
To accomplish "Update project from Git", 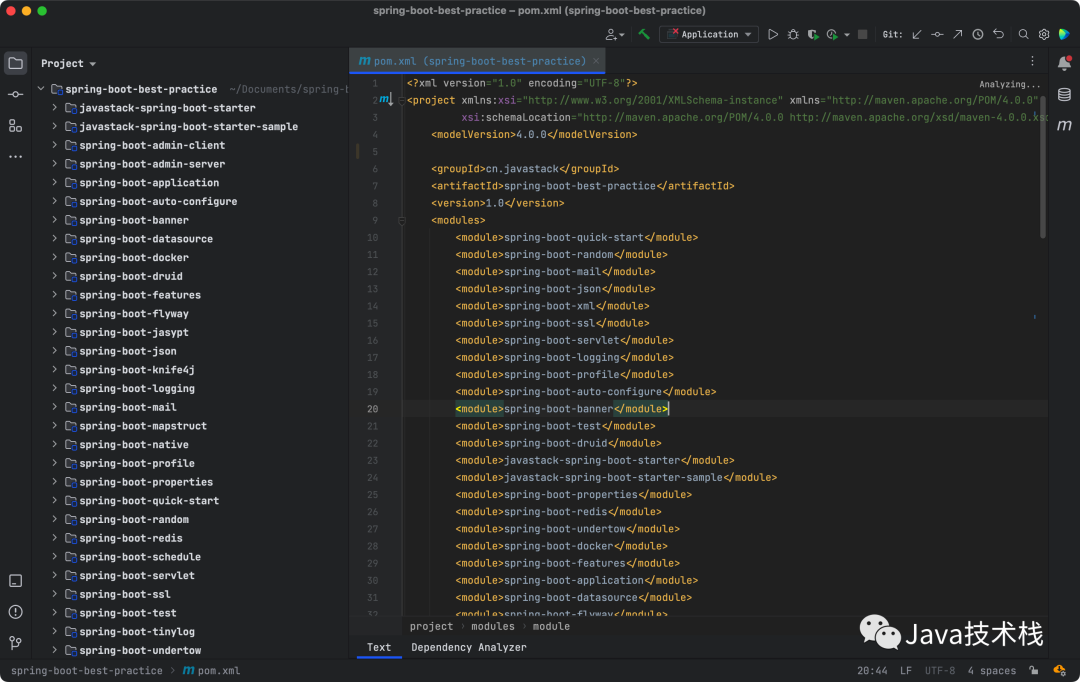I will click(x=917, y=34).
